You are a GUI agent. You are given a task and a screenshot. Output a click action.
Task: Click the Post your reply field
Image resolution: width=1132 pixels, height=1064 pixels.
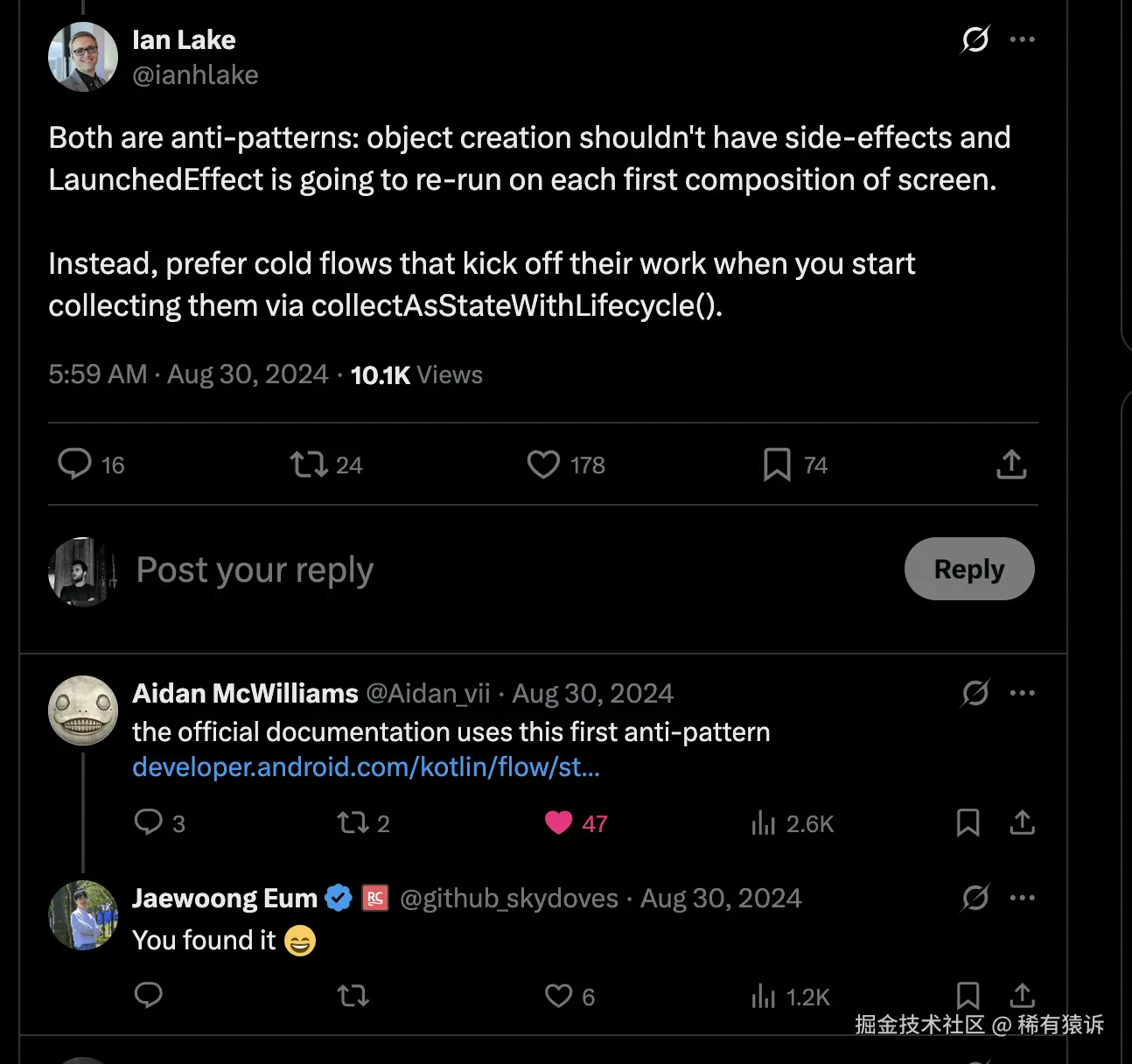point(254,570)
